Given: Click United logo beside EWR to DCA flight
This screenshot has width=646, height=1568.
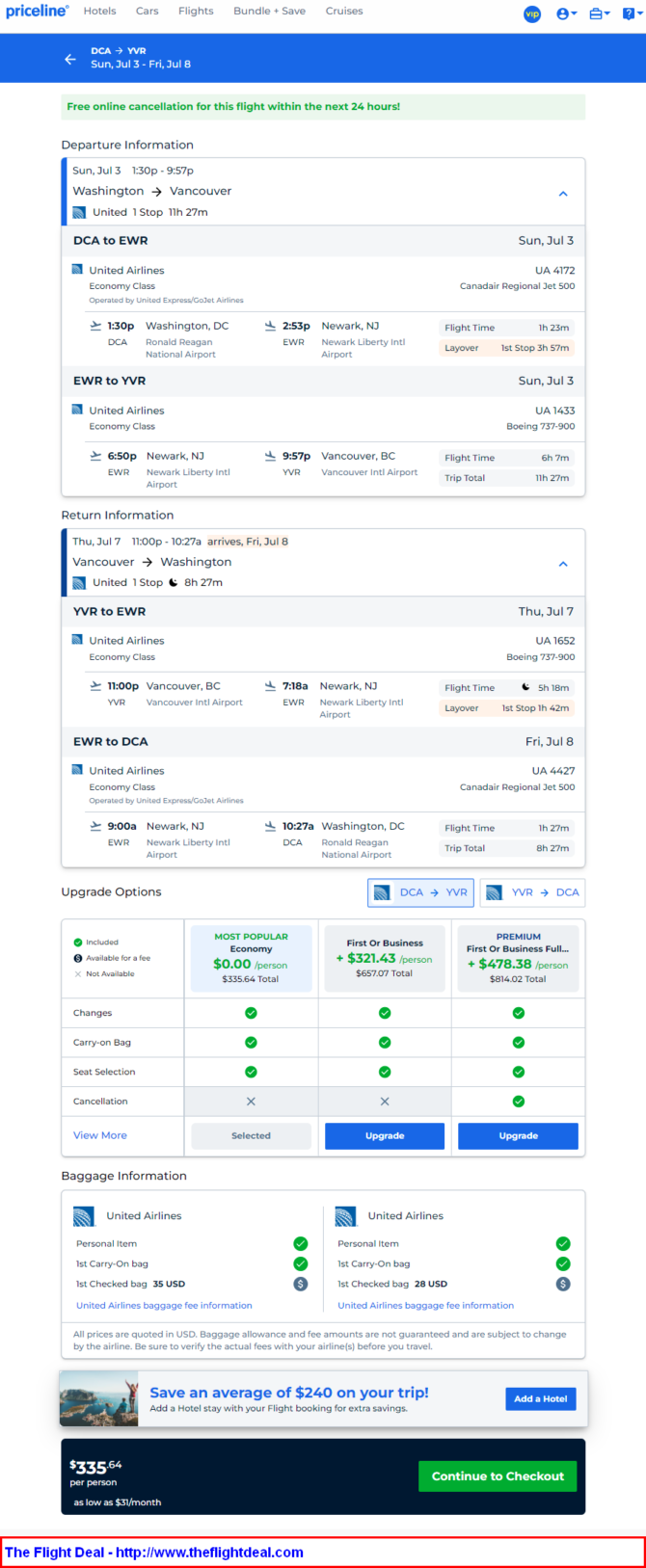Looking at the screenshot, I should 77,770.
